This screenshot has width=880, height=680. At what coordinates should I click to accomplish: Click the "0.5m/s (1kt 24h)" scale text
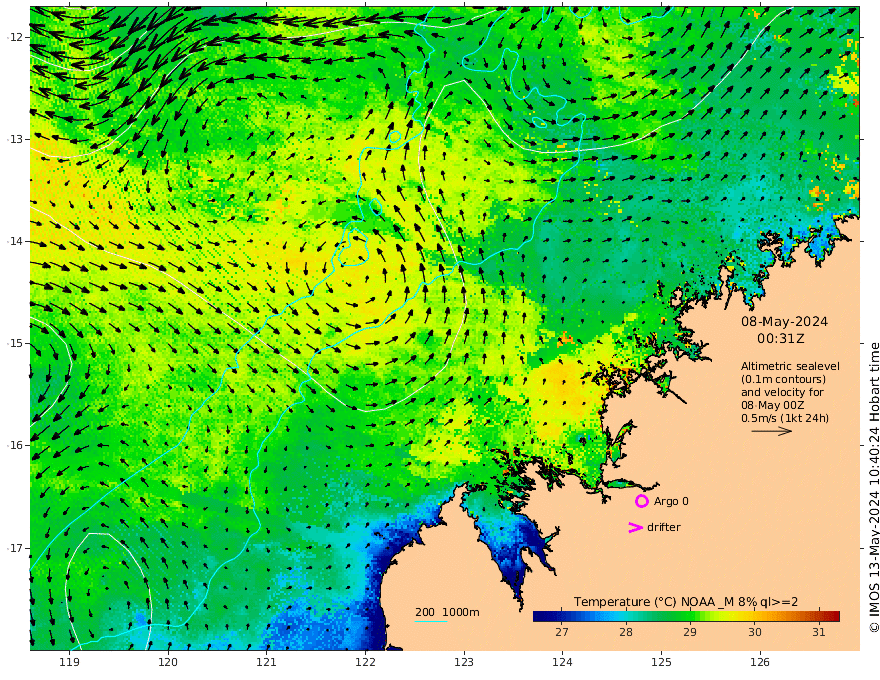click(x=785, y=418)
